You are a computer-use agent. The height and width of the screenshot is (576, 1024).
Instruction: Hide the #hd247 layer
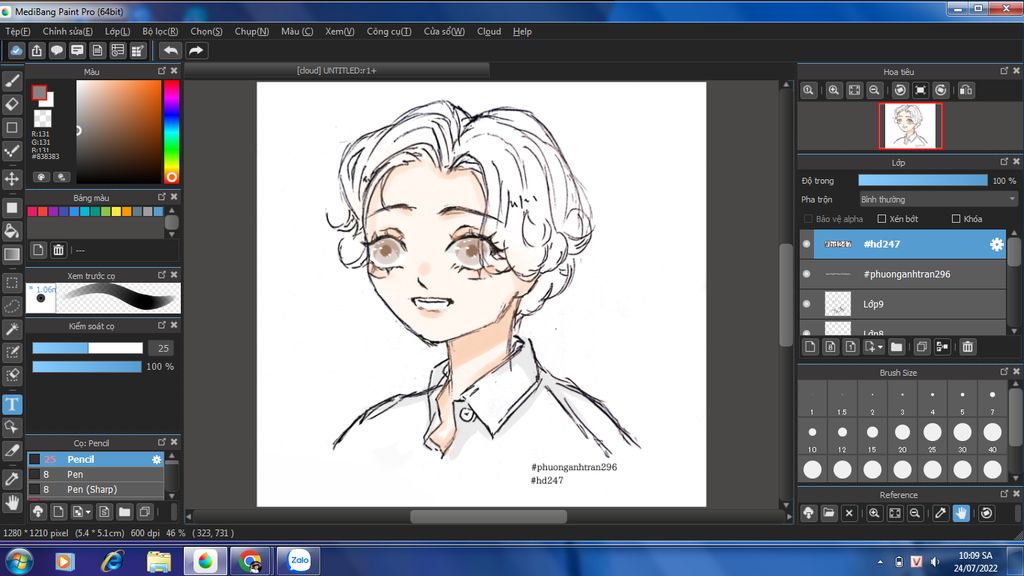coord(807,244)
